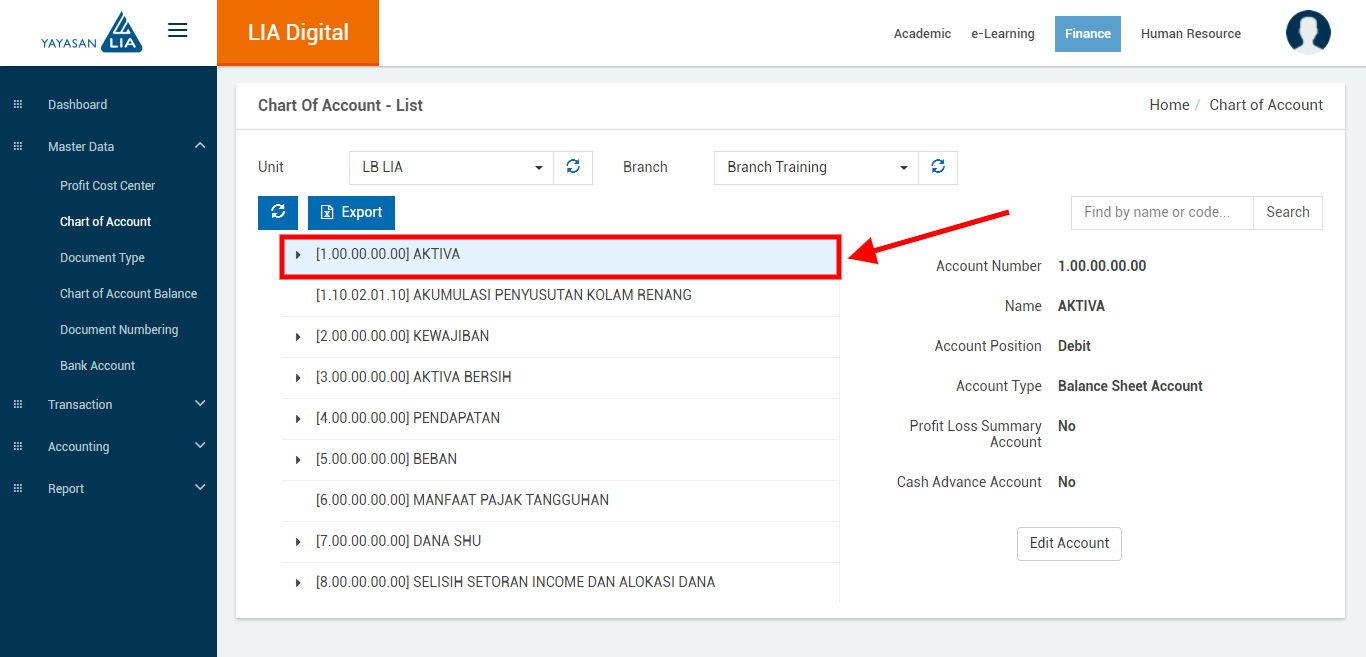Click the blue reload tree button

pyautogui.click(x=278, y=213)
